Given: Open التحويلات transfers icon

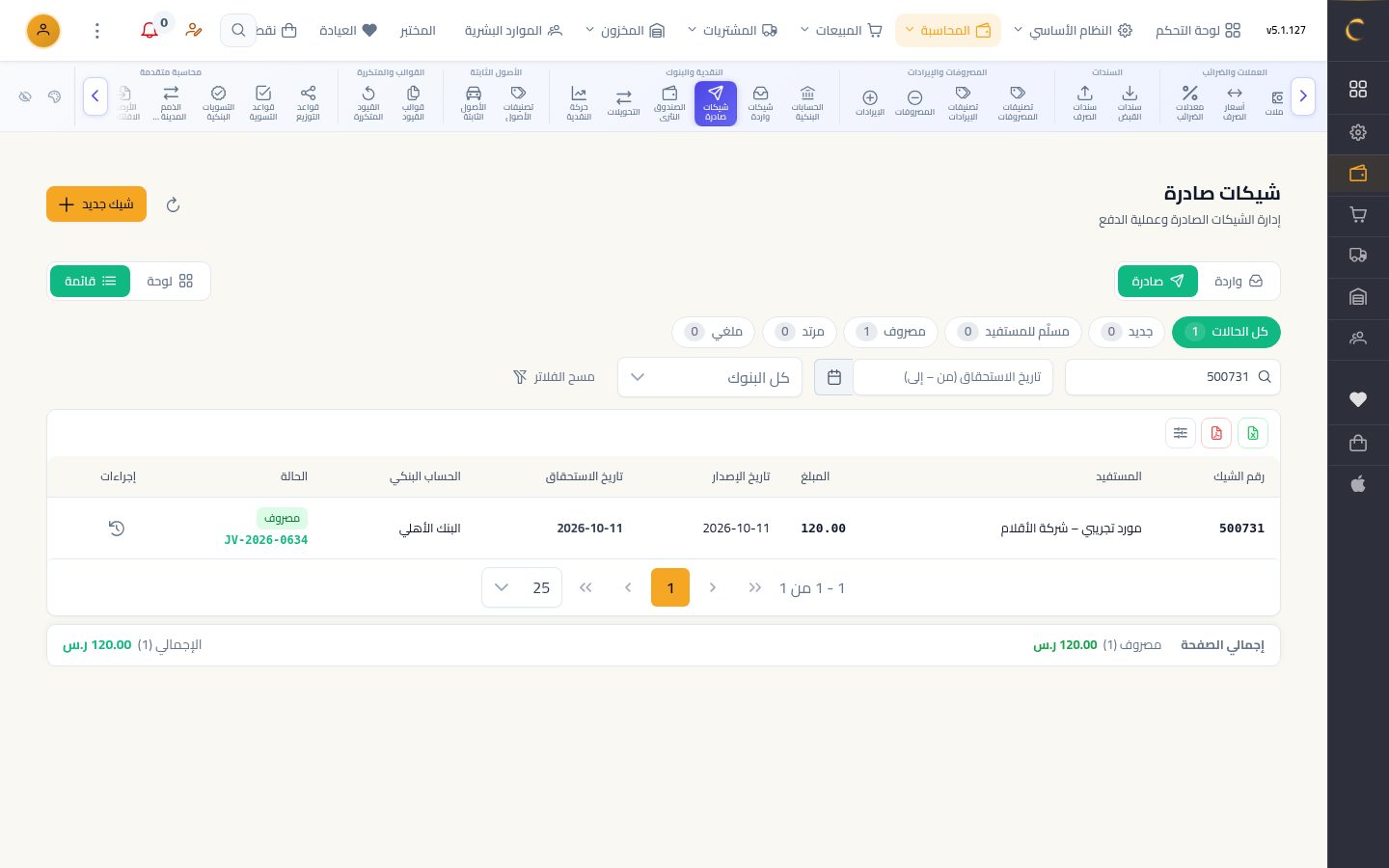Looking at the screenshot, I should pyautogui.click(x=624, y=103).
